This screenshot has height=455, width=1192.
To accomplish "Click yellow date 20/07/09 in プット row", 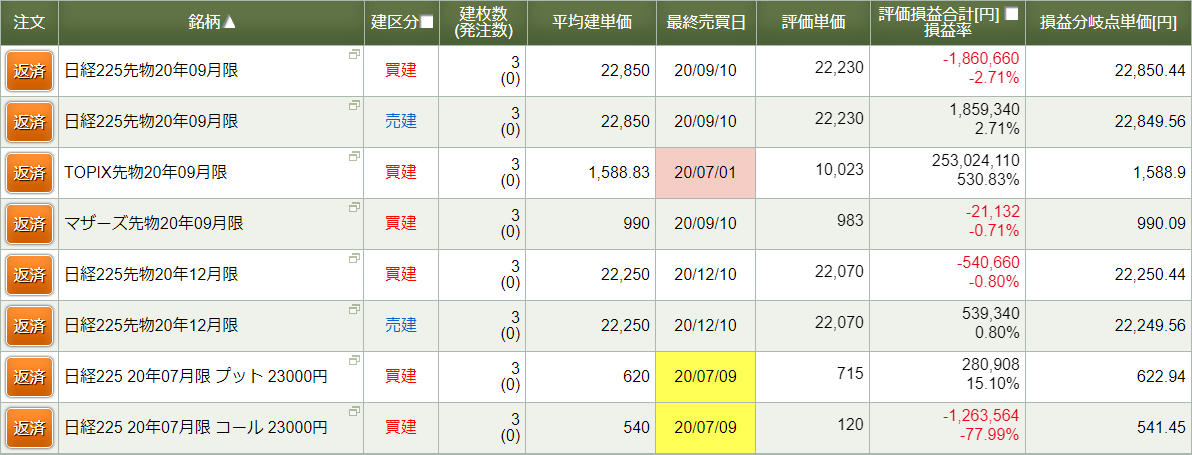I will click(x=705, y=376).
